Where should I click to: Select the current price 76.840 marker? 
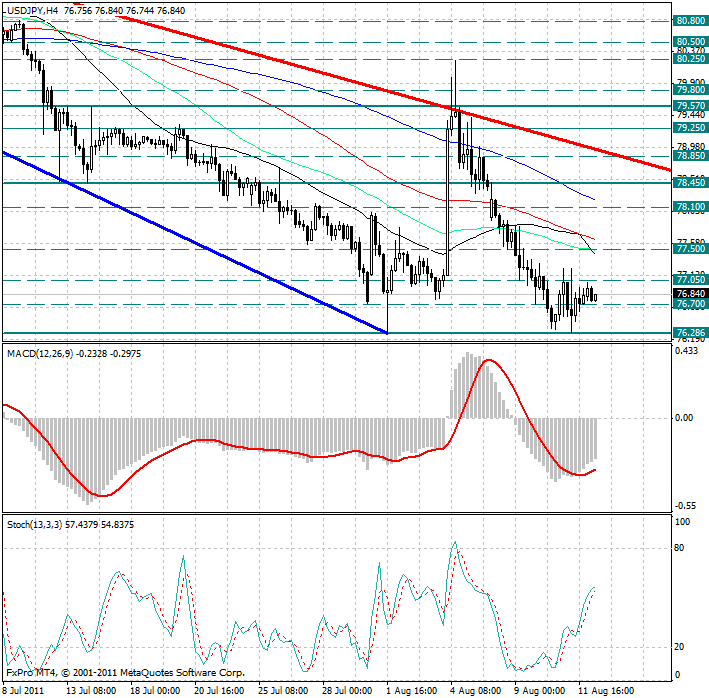coord(688,293)
